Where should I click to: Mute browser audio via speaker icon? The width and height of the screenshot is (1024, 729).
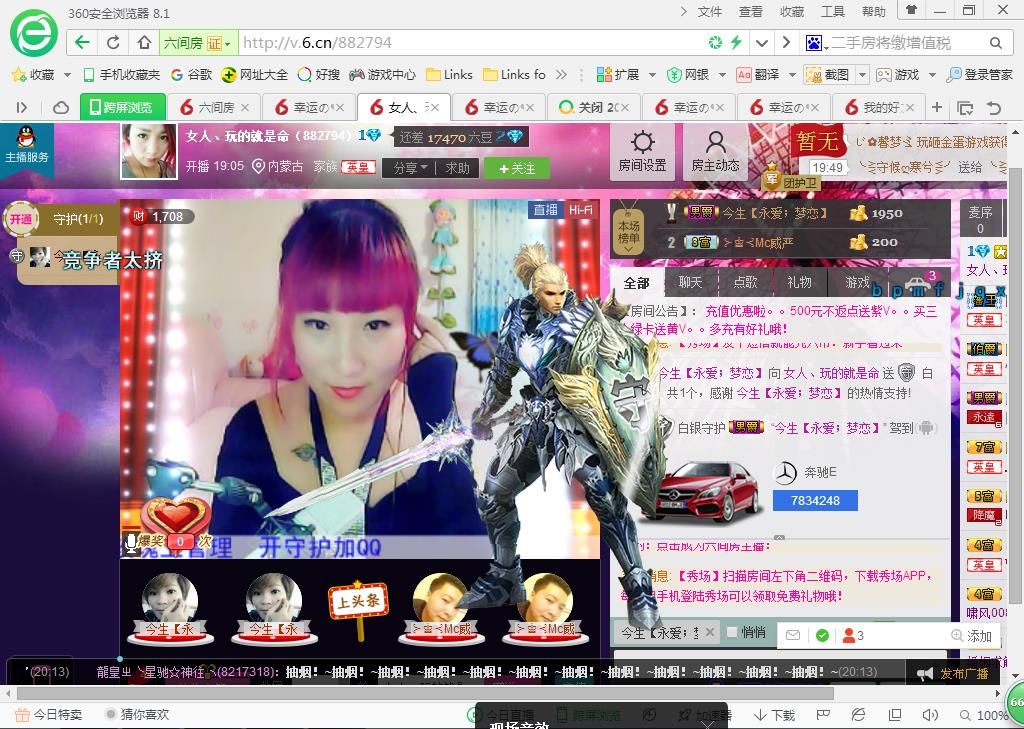(930, 715)
